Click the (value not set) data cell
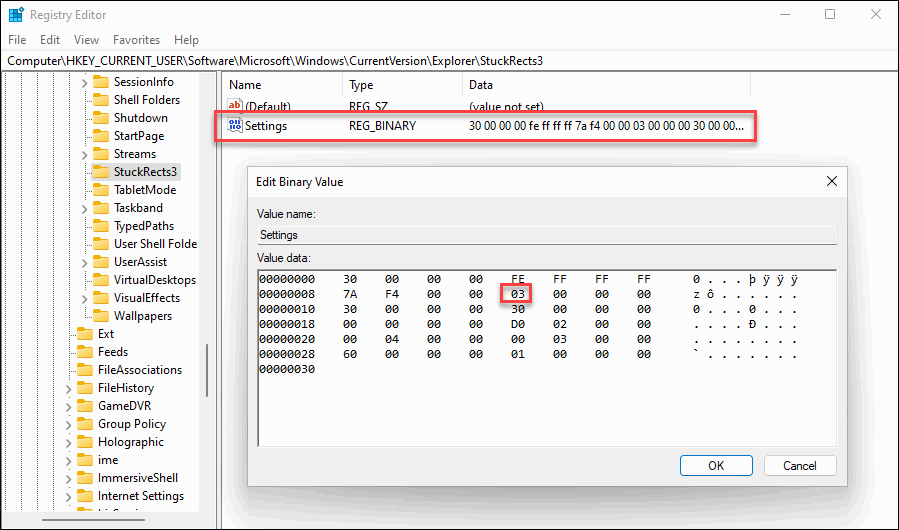 click(506, 107)
